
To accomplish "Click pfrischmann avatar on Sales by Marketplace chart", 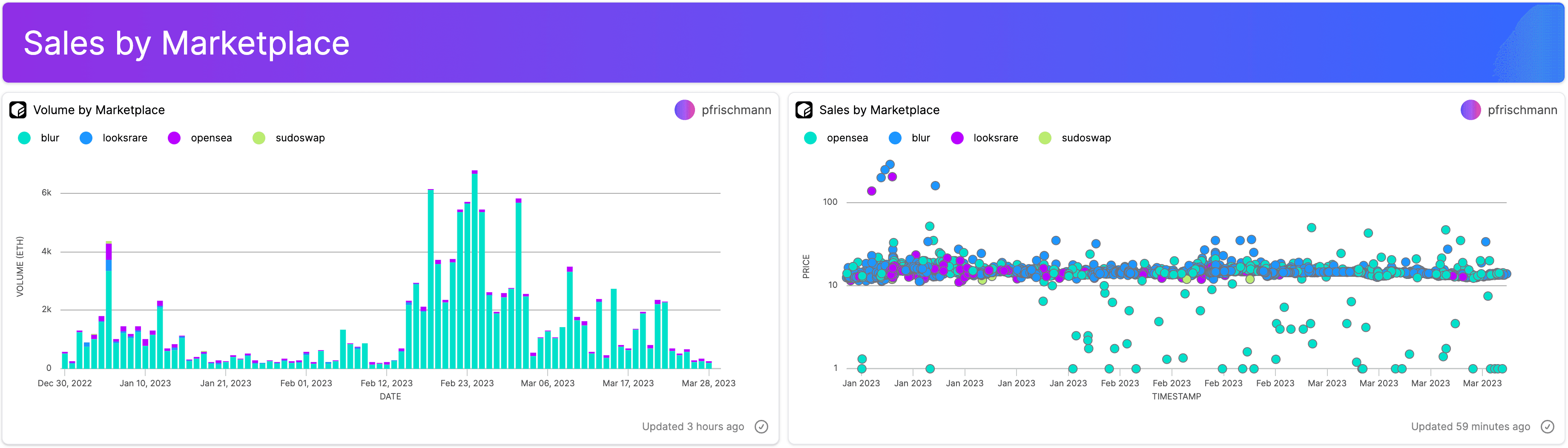I will pyautogui.click(x=1470, y=110).
